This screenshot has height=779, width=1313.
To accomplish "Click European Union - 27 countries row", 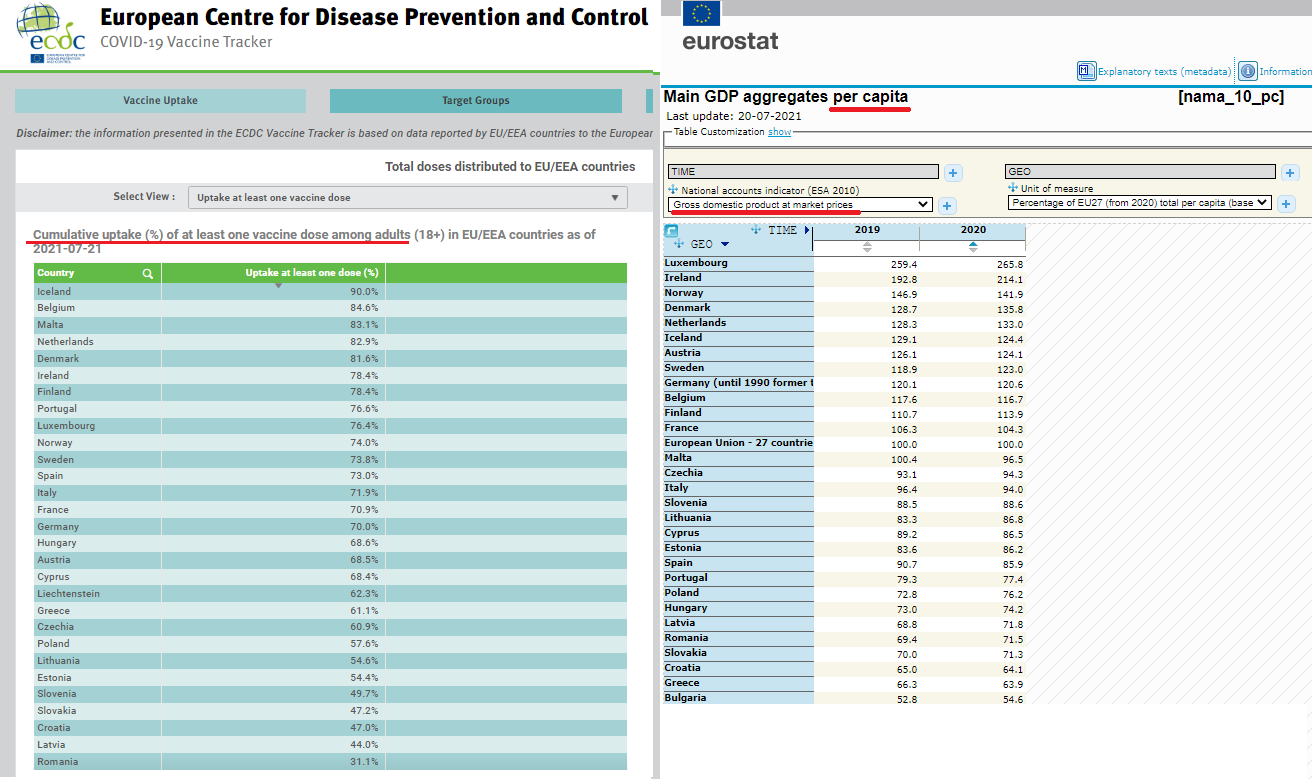I will click(738, 443).
